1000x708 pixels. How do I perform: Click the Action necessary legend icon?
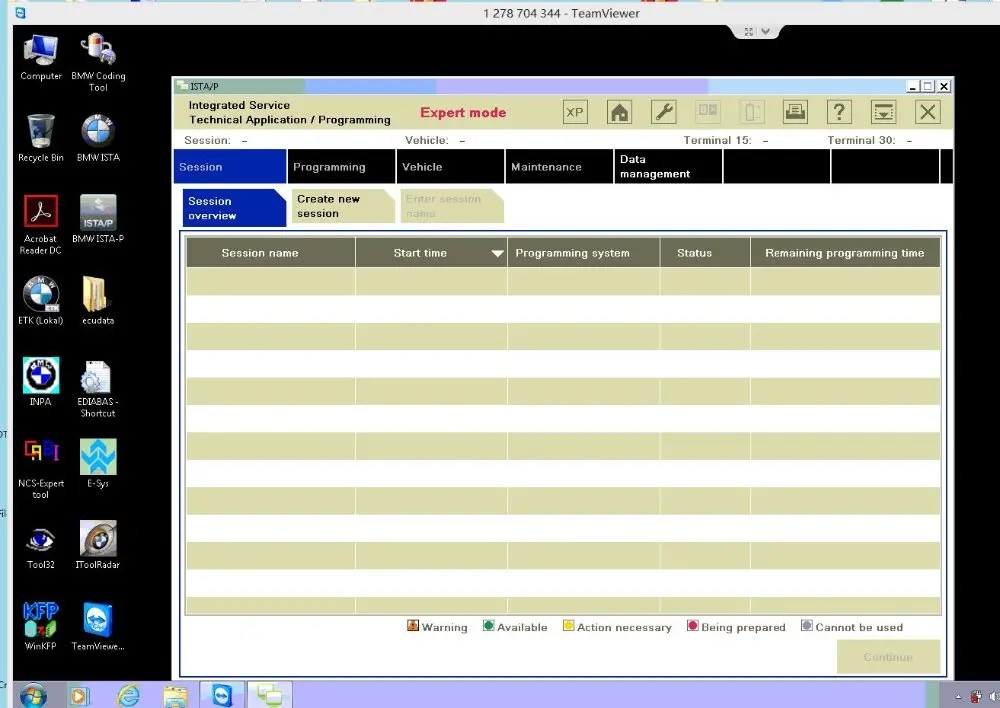tap(568, 626)
